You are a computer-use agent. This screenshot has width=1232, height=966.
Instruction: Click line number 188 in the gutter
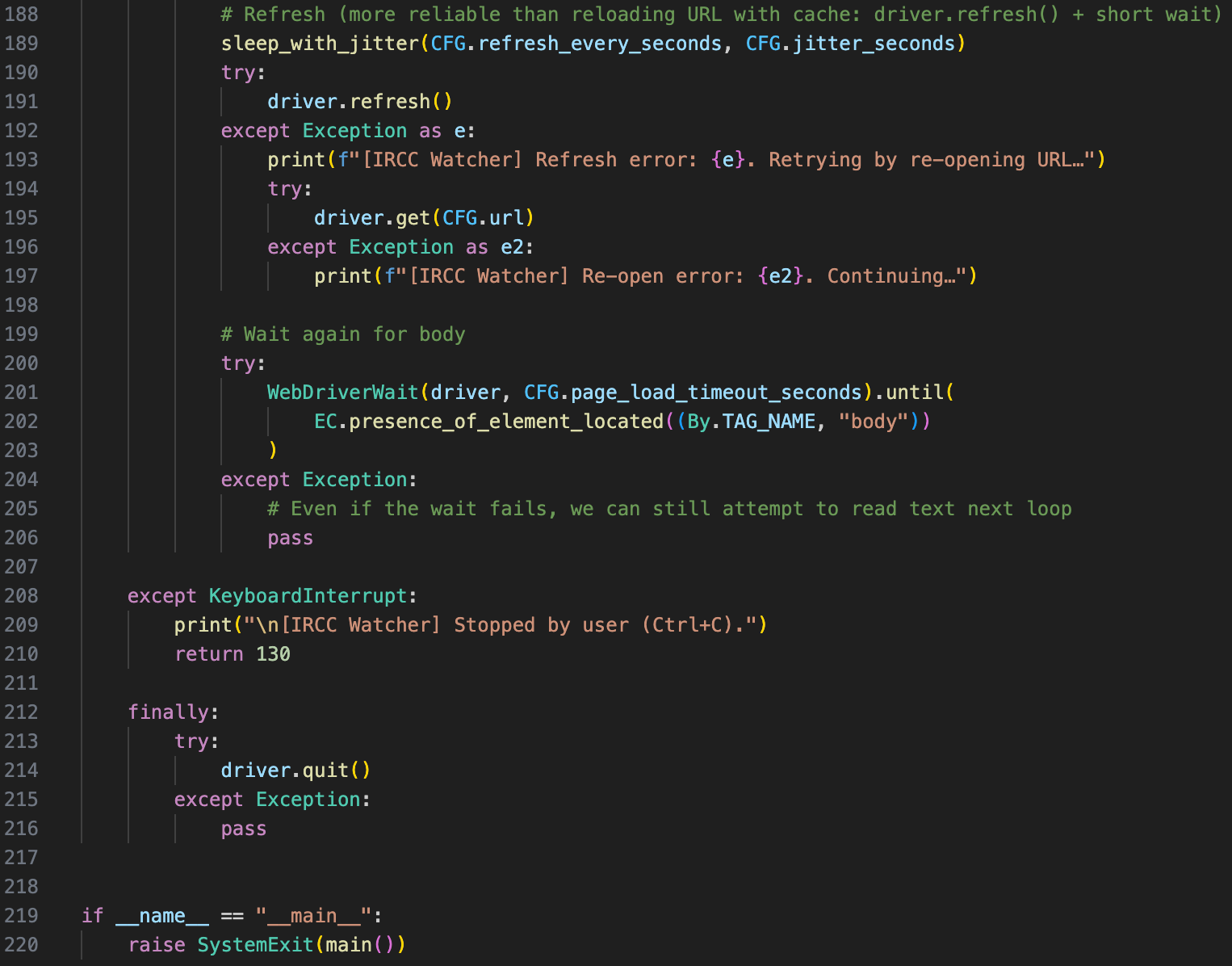click(21, 15)
